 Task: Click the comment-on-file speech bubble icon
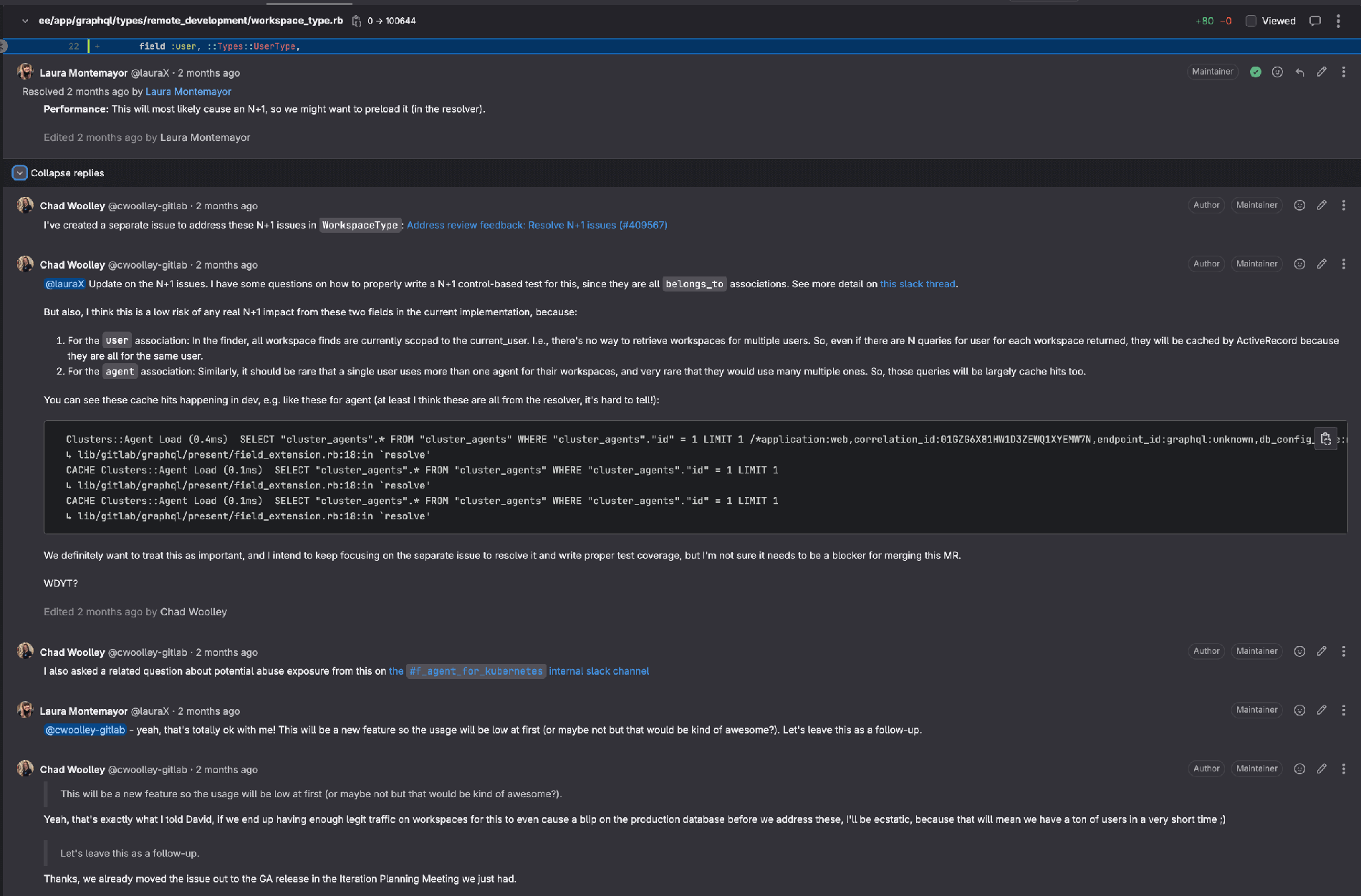(1315, 21)
